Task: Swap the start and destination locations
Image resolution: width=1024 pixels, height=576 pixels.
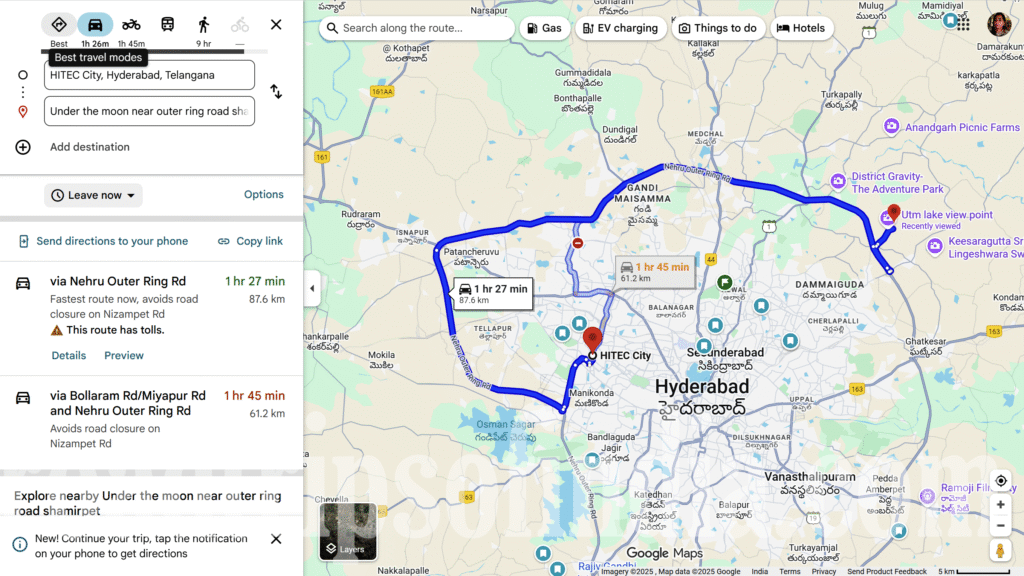Action: (277, 92)
